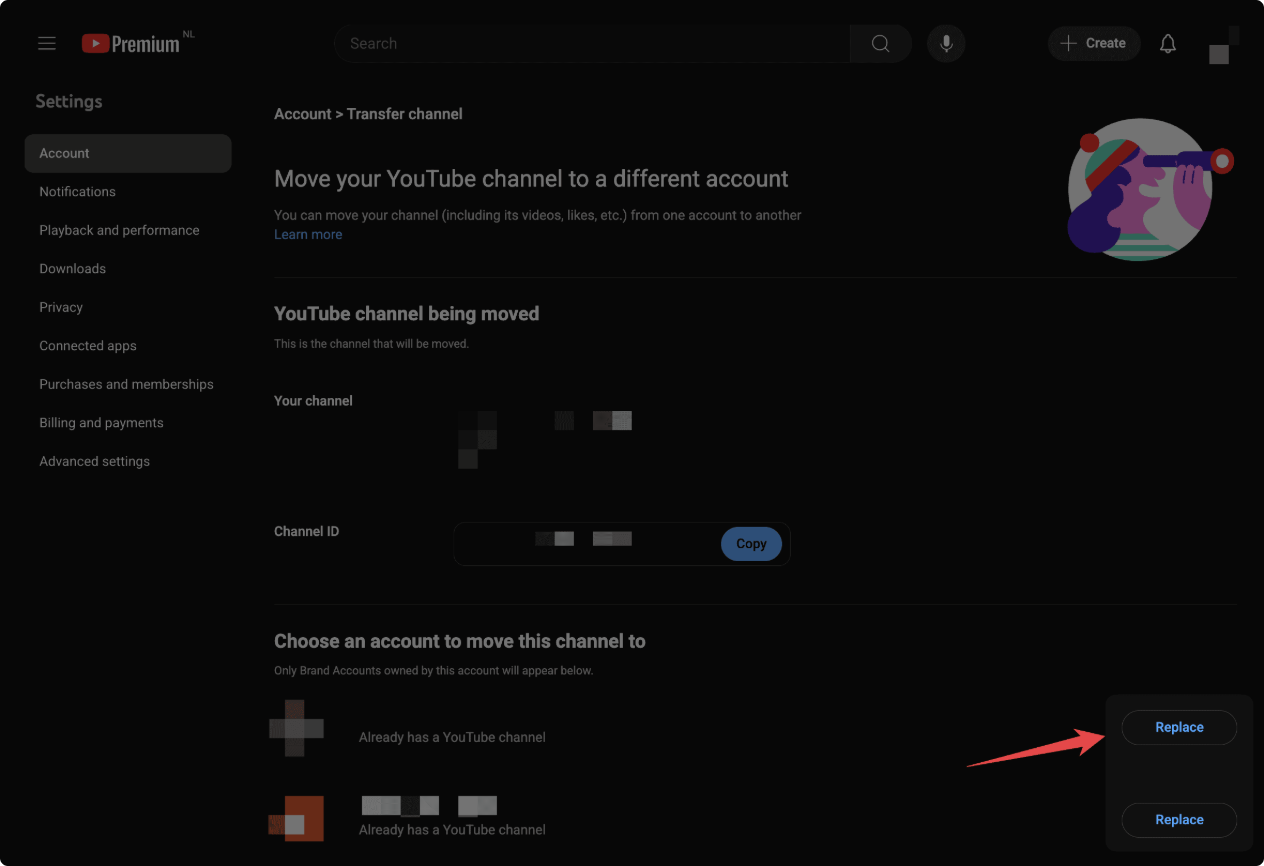1264x866 pixels.
Task: Click the Create button
Action: coord(1093,44)
